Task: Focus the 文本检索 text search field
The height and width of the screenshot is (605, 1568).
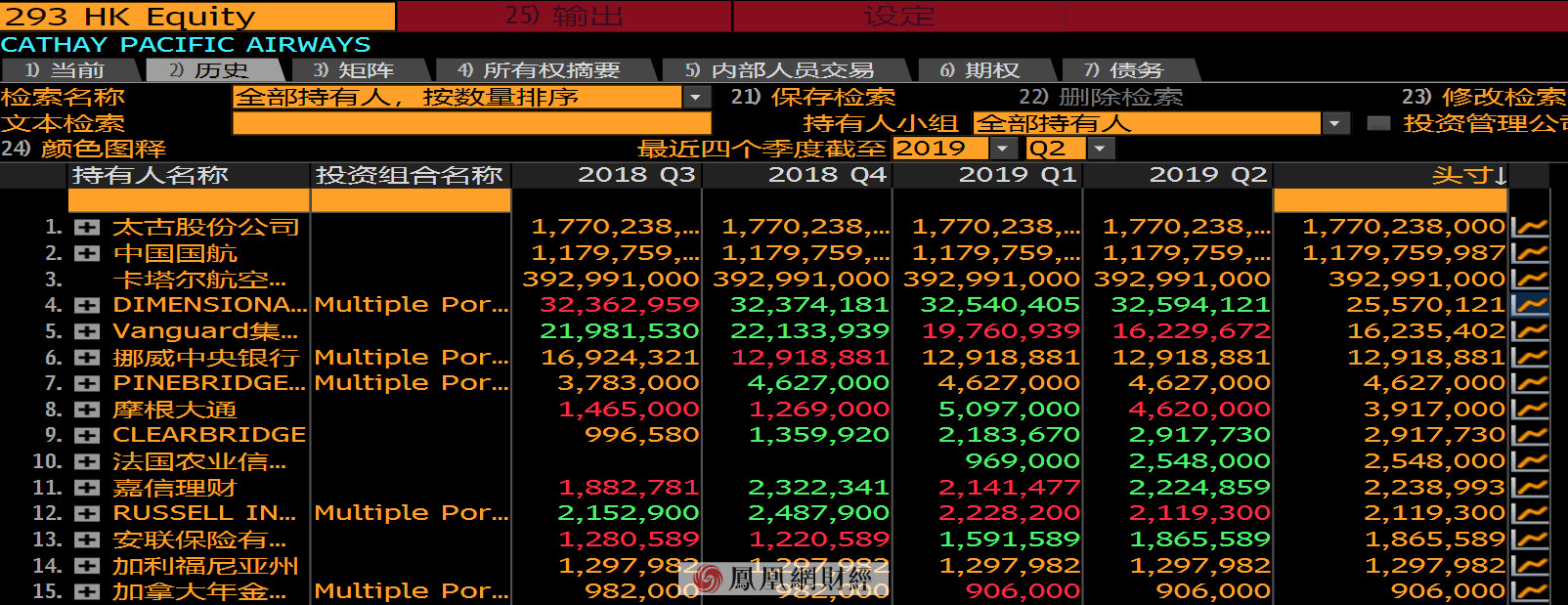Action: point(471,123)
